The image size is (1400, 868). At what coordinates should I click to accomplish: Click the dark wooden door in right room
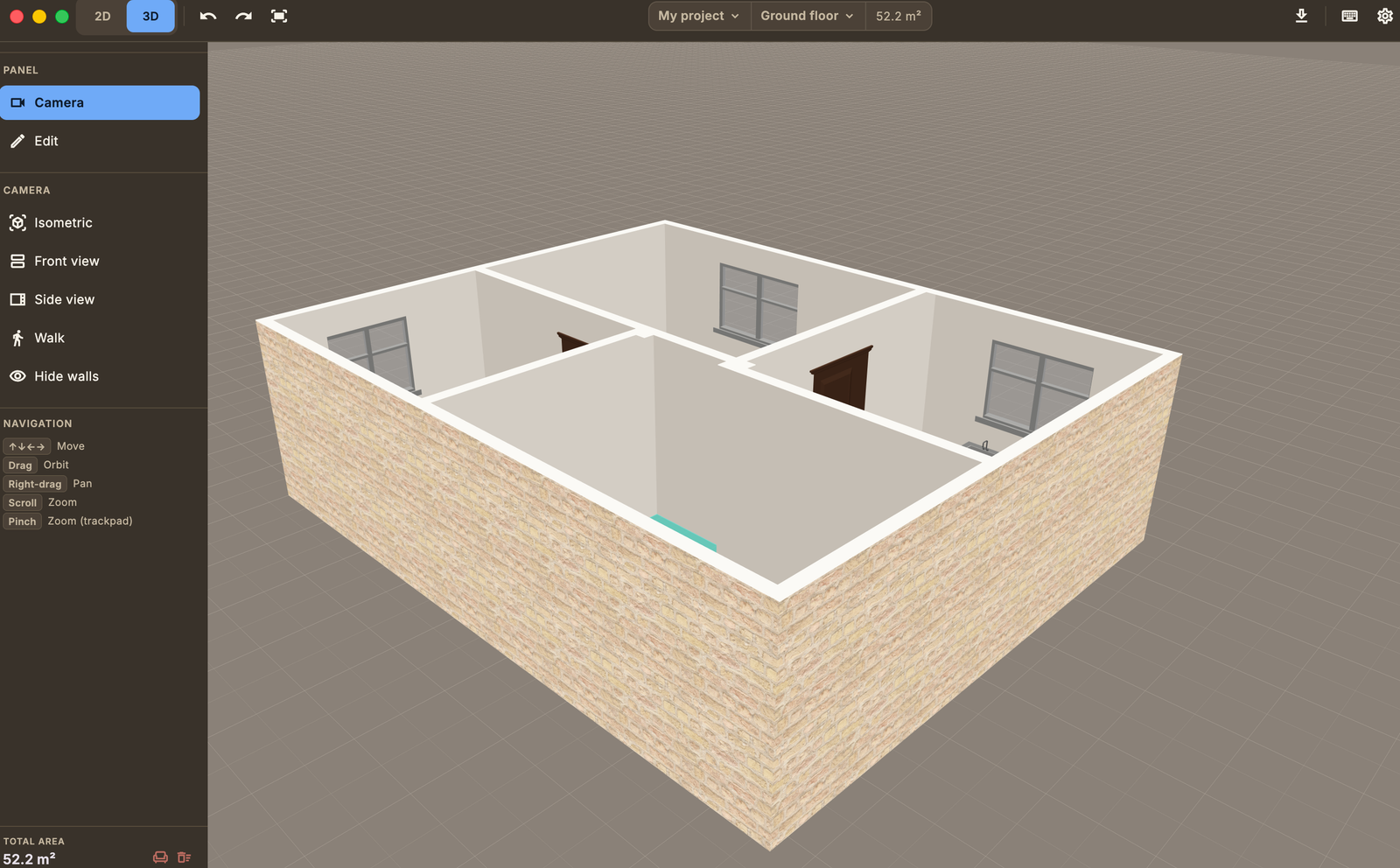(x=842, y=378)
